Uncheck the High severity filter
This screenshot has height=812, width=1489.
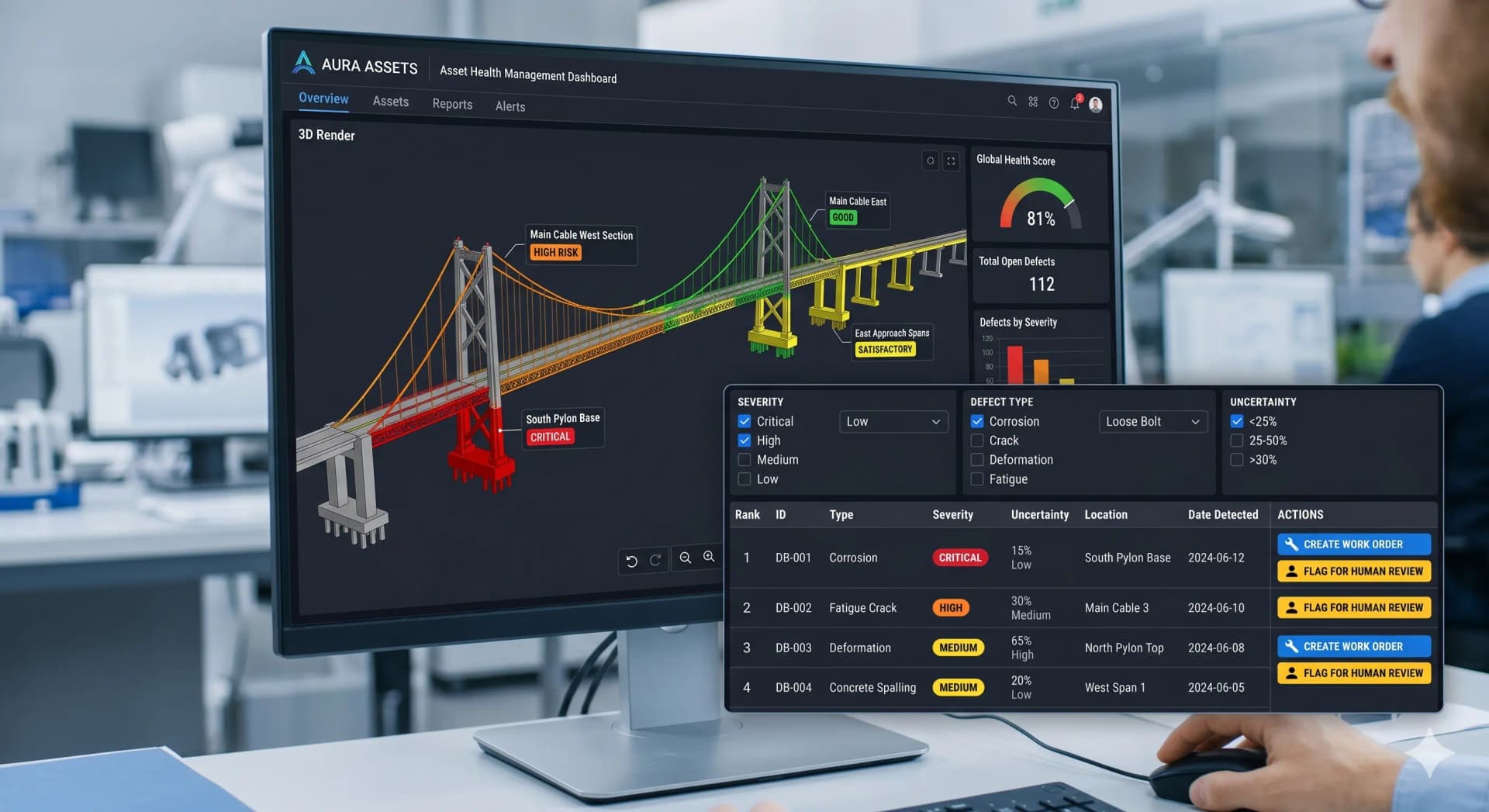coord(744,441)
